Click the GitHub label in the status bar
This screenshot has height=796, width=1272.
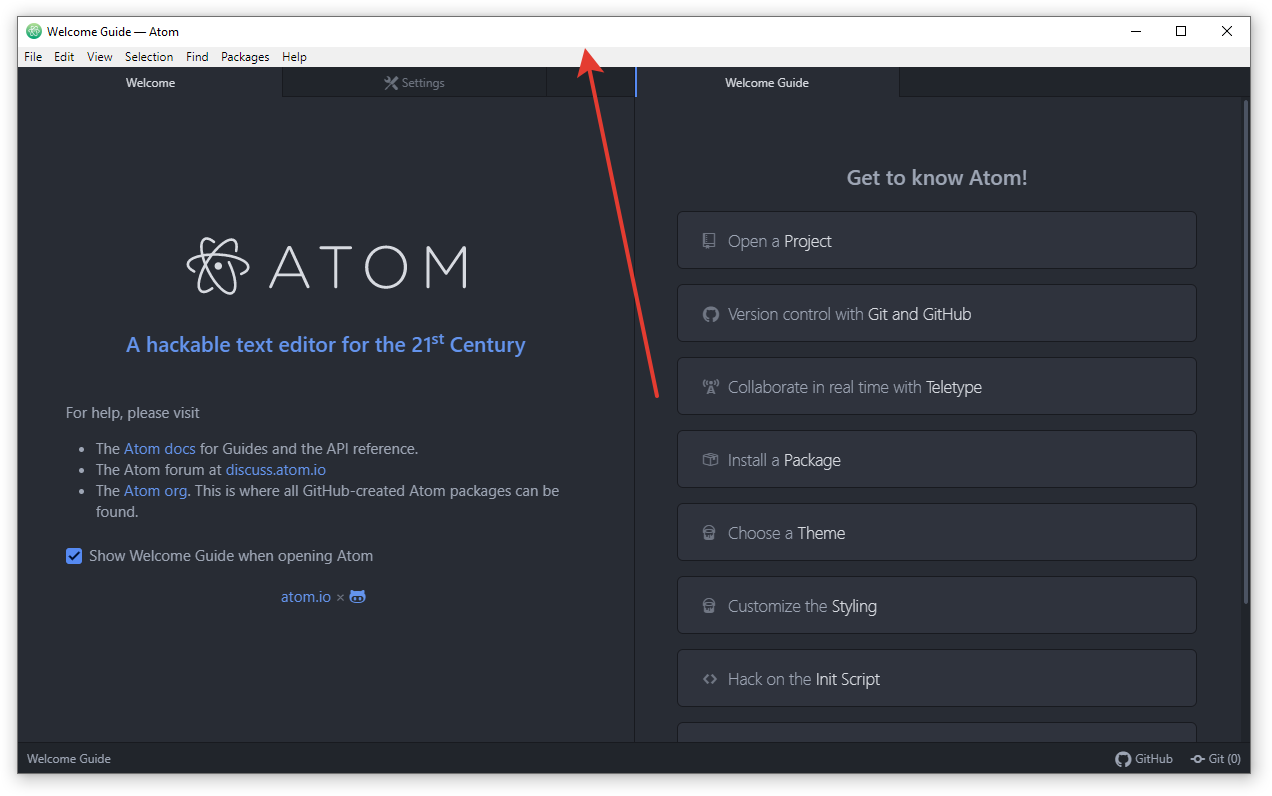click(x=1154, y=759)
